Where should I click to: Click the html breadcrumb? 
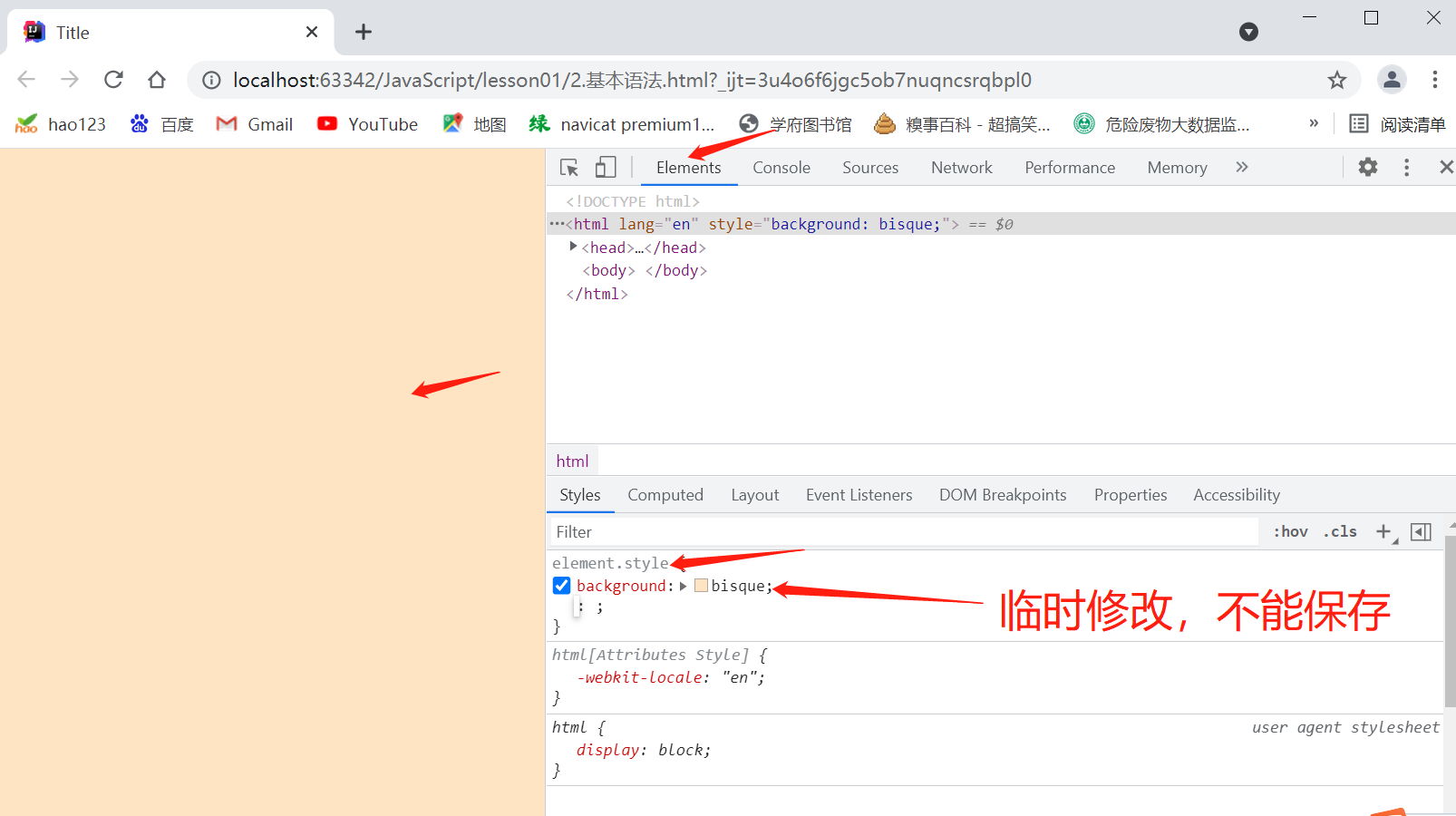tap(572, 461)
